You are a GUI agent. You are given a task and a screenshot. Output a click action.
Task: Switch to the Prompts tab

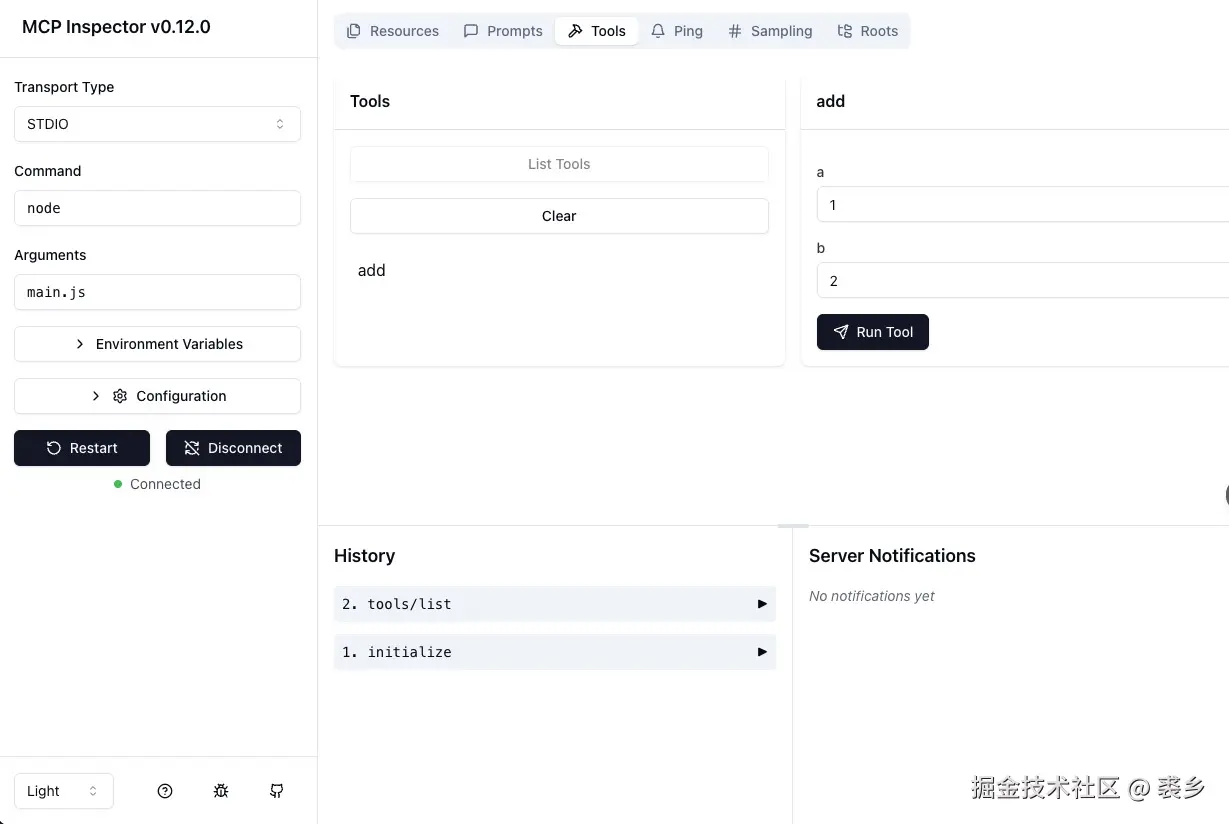(503, 31)
